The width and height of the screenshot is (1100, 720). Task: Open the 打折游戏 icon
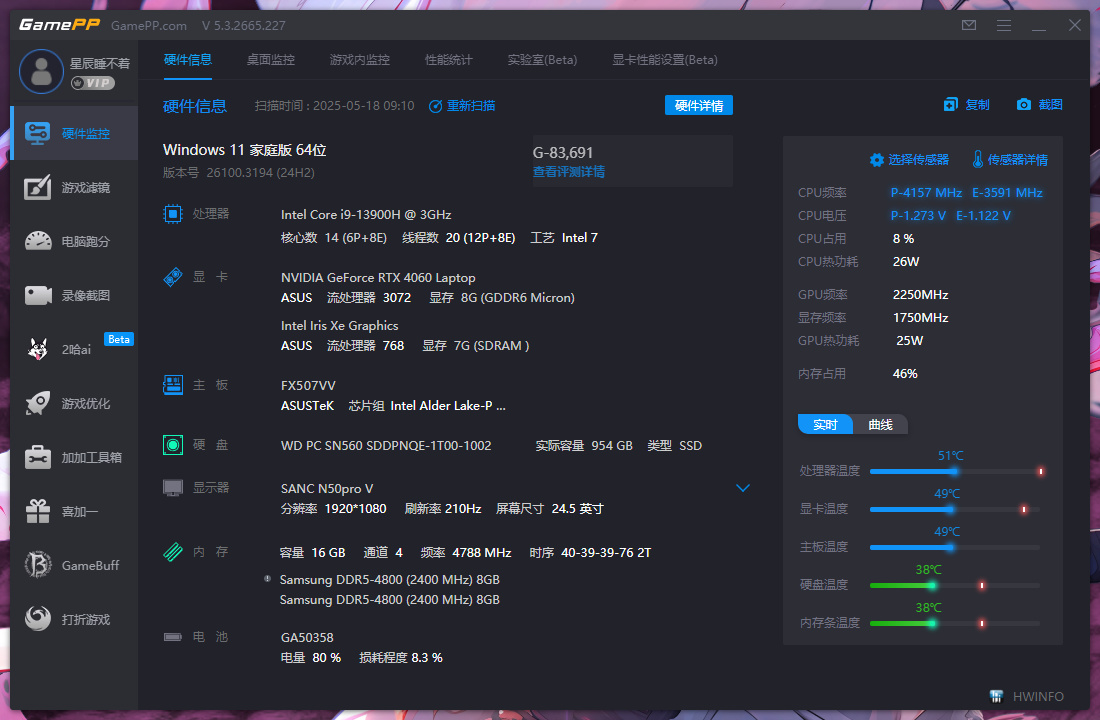(38, 619)
